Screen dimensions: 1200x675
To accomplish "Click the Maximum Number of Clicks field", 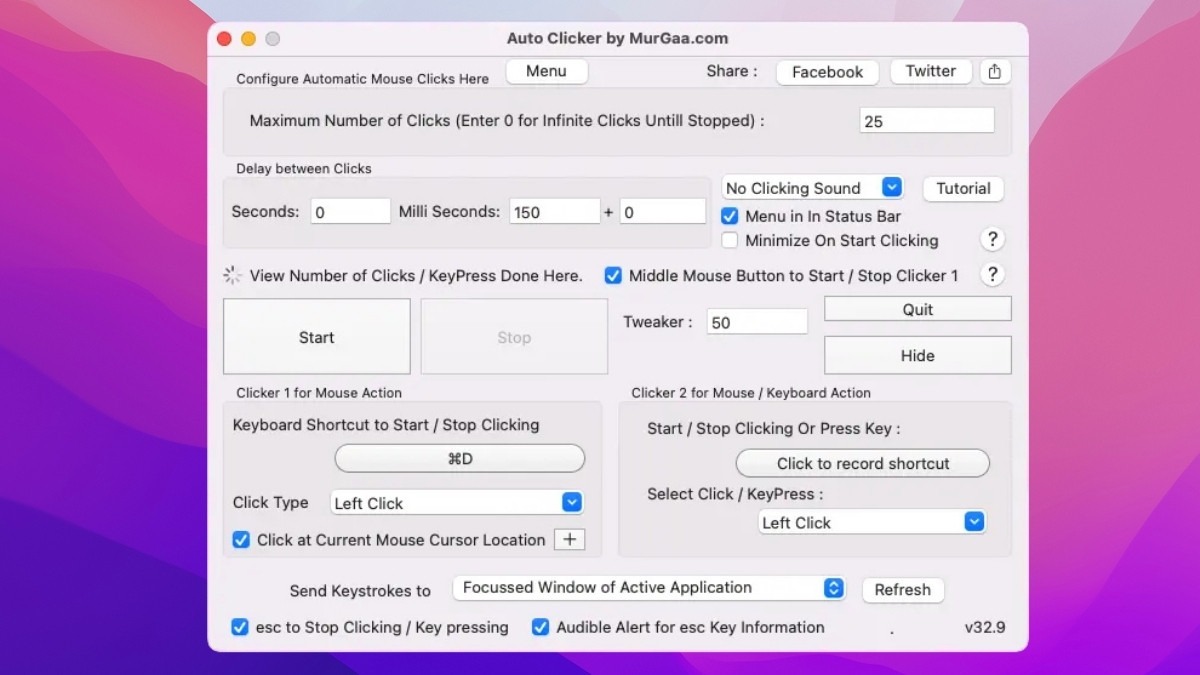I will 927,121.
